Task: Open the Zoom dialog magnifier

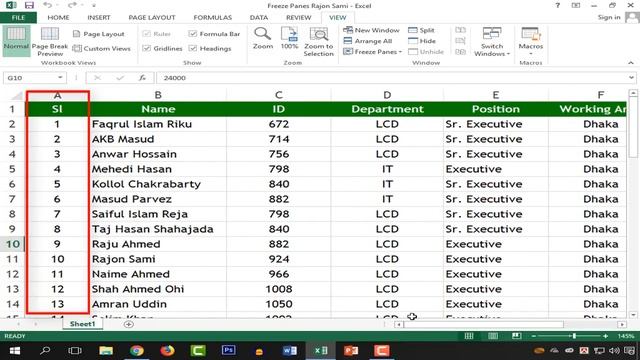Action: 262,38
